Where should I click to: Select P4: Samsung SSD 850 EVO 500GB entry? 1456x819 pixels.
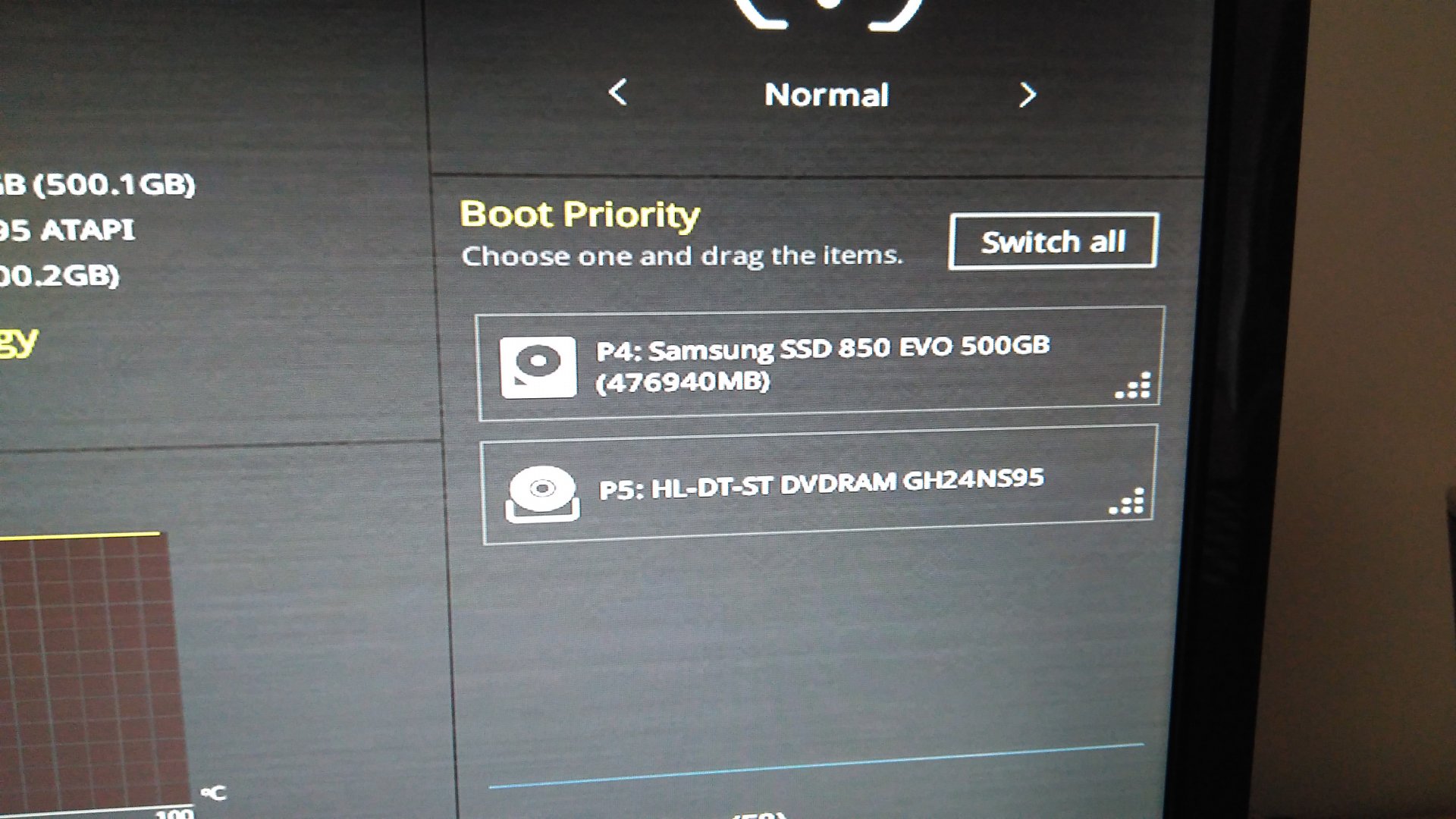pyautogui.click(x=823, y=347)
